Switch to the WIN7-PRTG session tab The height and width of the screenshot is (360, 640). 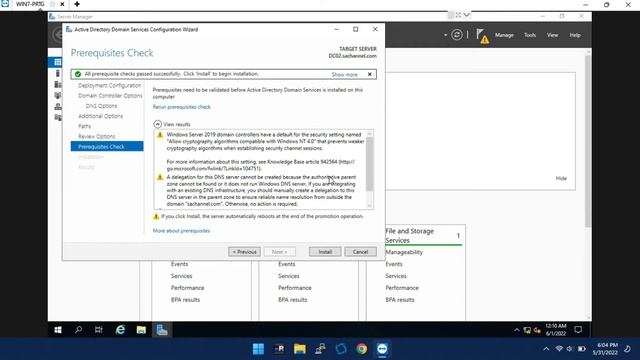tap(30, 4)
